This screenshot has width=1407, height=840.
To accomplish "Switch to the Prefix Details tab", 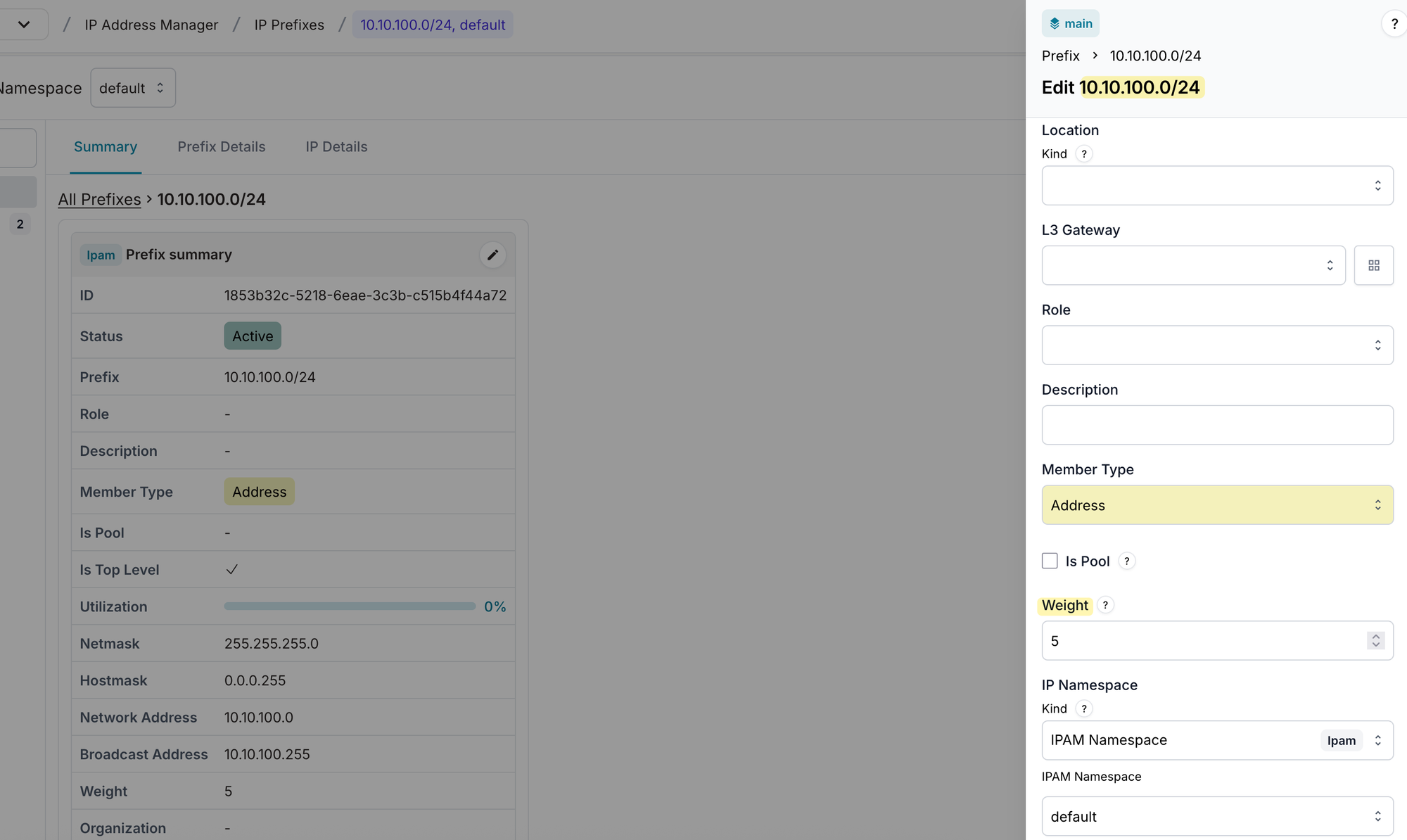I will (221, 147).
